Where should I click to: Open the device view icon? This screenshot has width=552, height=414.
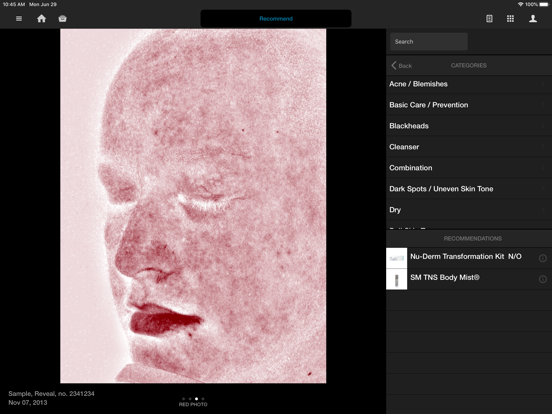(x=489, y=19)
